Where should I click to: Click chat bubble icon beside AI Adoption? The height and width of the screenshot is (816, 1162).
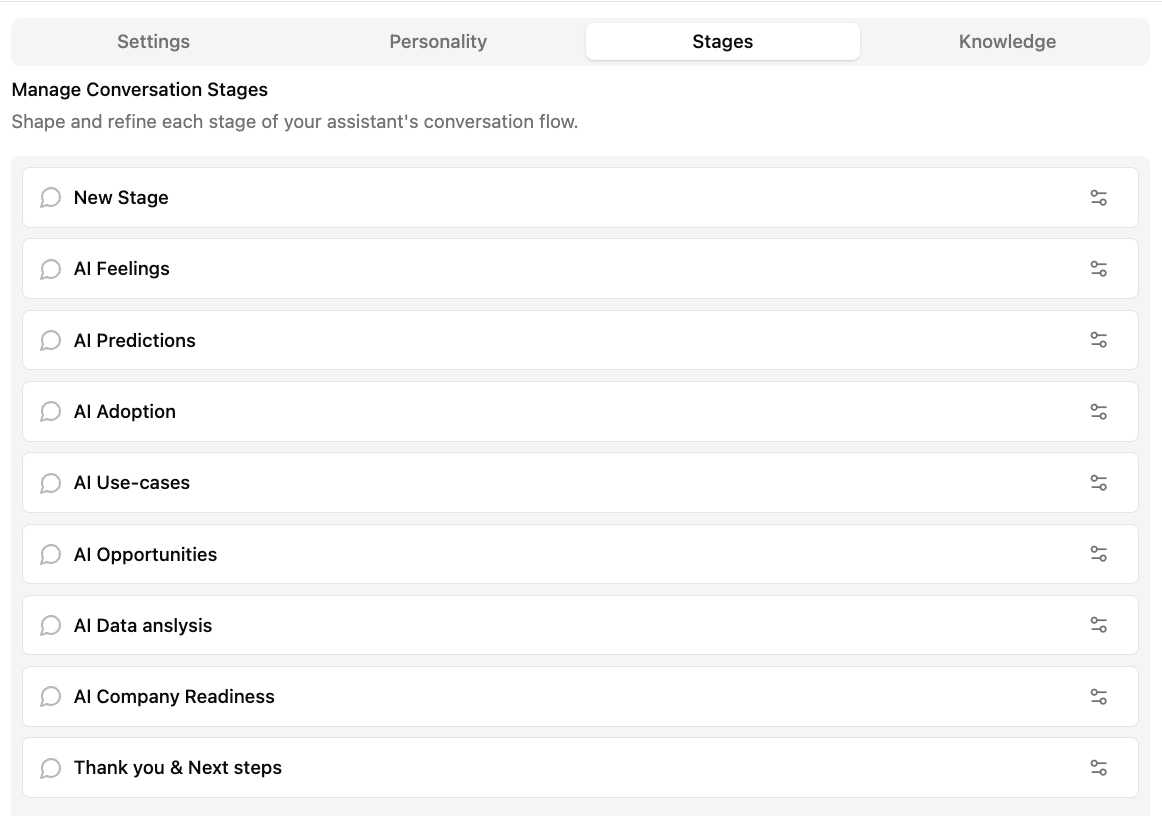tap(50, 411)
